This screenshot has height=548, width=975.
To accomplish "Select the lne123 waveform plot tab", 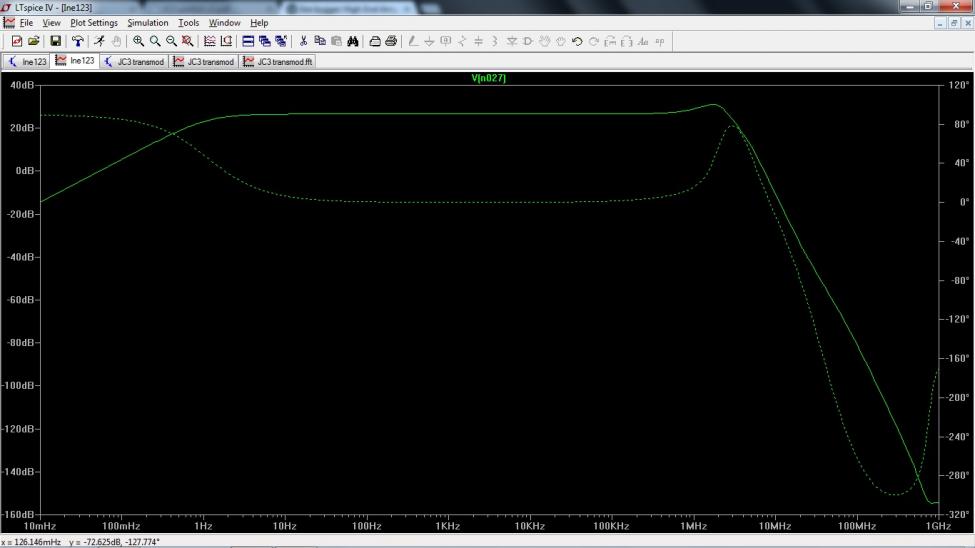I will (x=75, y=60).
